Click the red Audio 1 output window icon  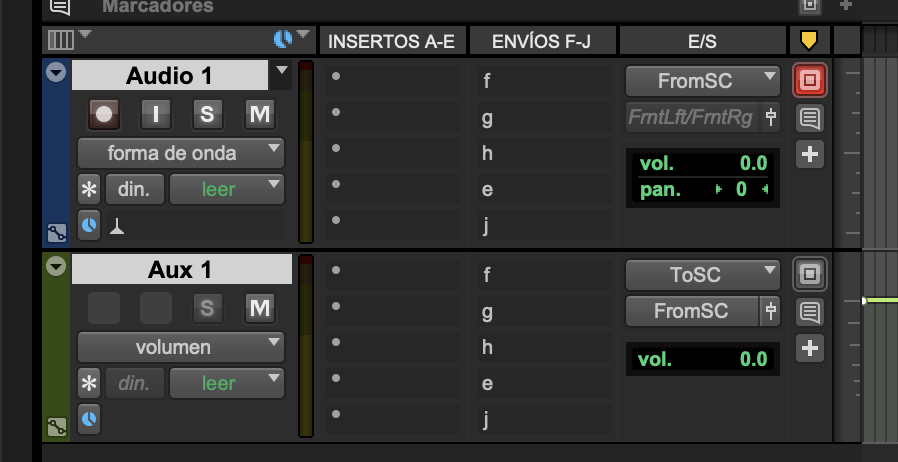coord(809,80)
